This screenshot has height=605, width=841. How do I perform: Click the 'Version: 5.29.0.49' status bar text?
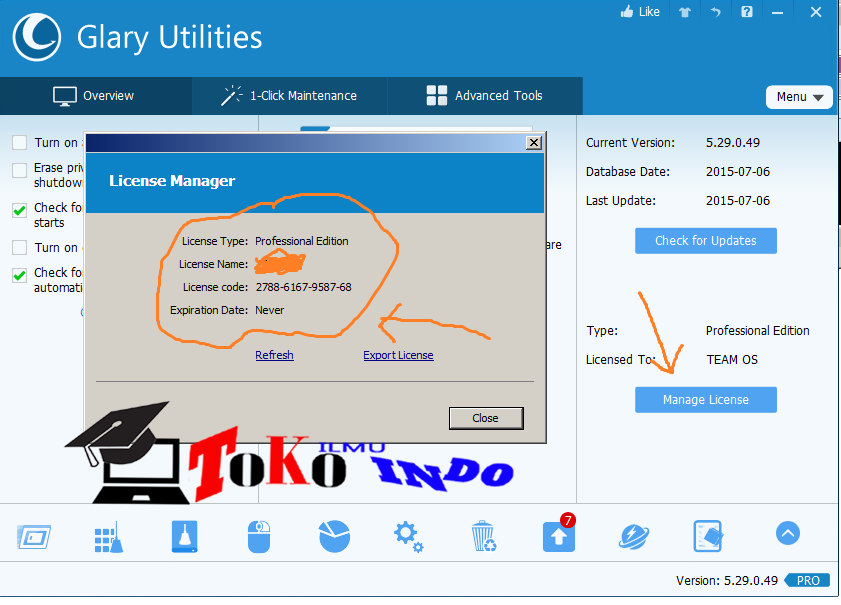pyautogui.click(x=727, y=580)
